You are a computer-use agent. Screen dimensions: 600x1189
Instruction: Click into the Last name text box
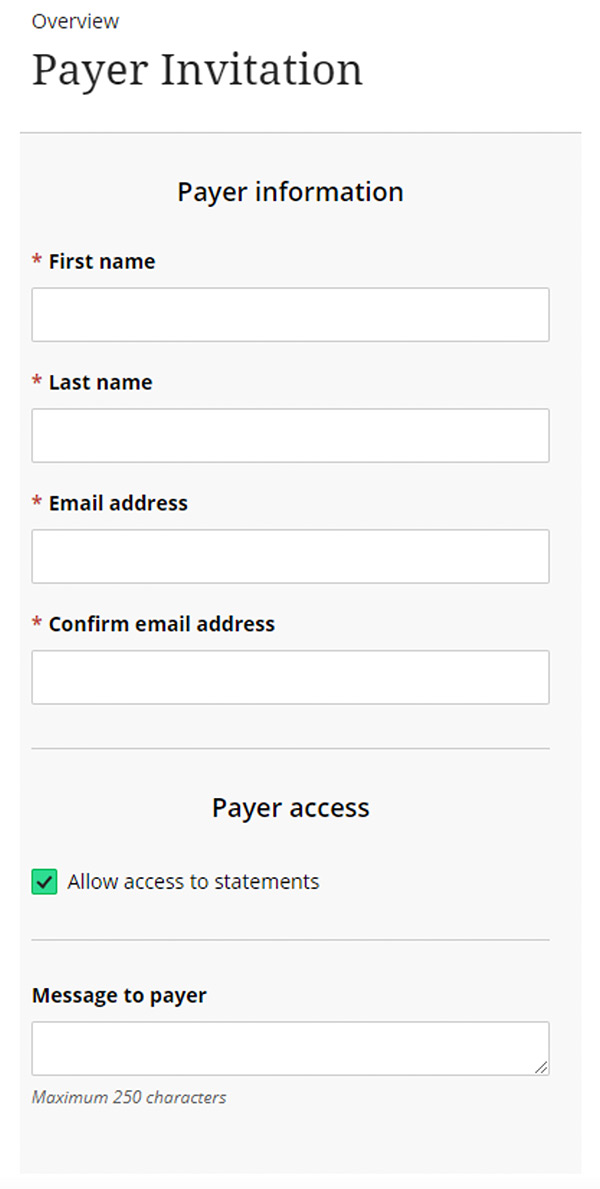tap(290, 435)
